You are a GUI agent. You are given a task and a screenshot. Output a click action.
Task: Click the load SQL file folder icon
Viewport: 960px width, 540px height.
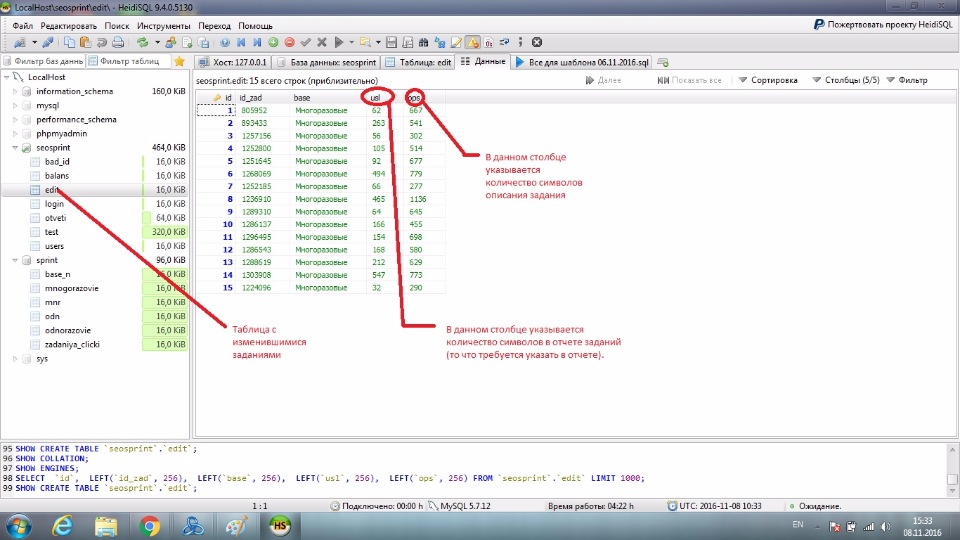(365, 42)
